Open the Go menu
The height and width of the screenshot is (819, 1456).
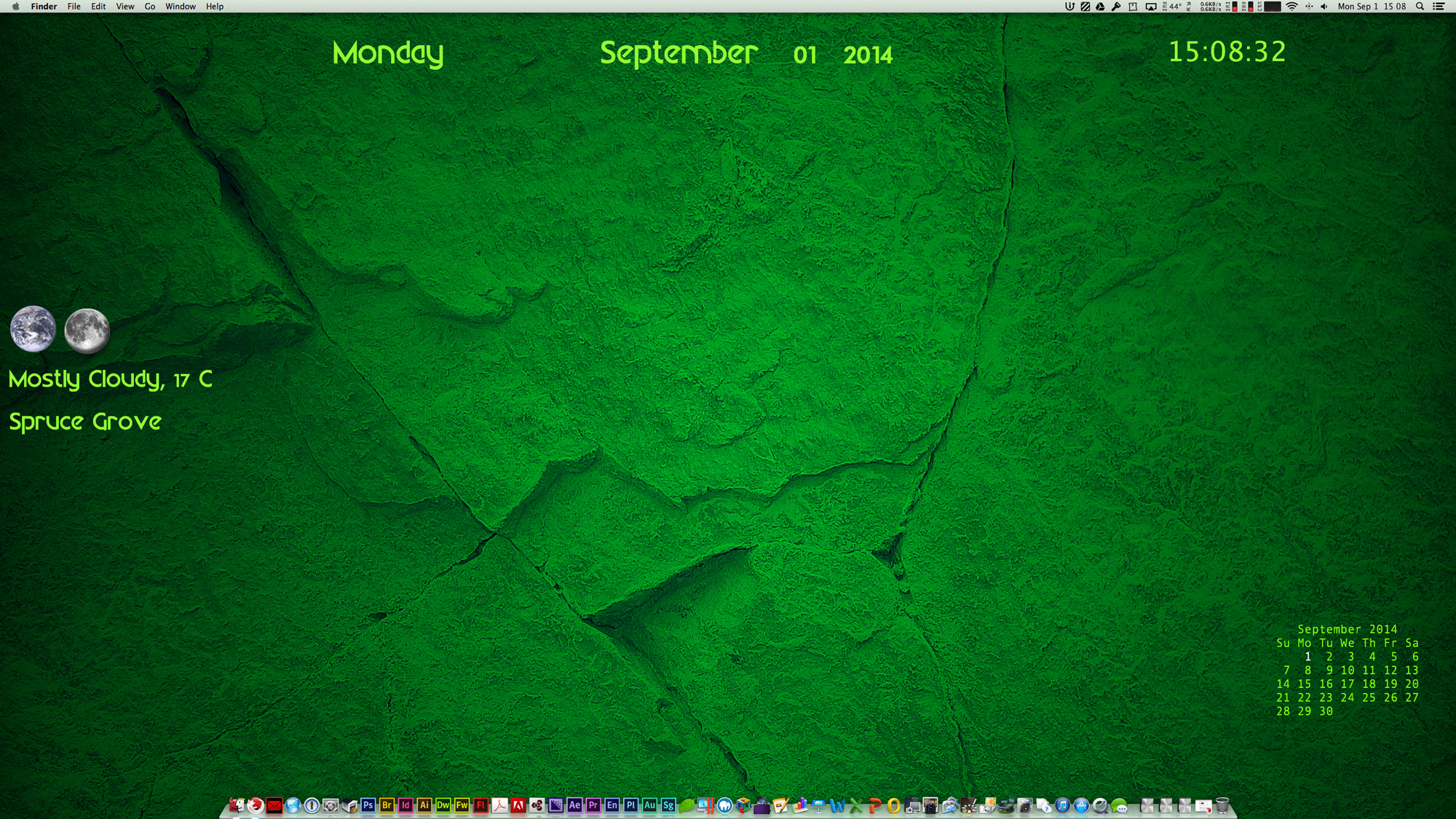coord(150,7)
